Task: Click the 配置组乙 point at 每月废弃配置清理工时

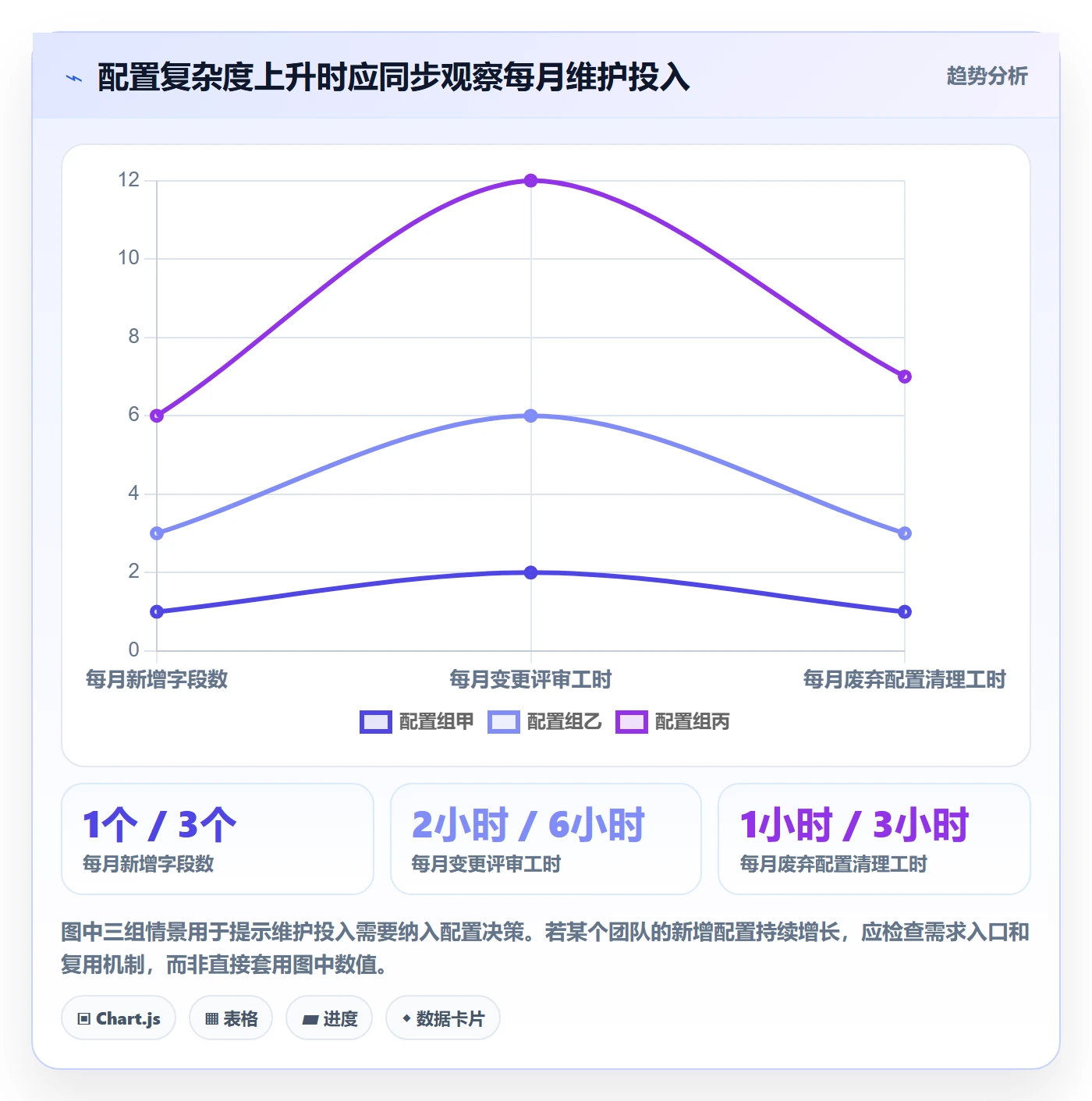Action: 905,533
